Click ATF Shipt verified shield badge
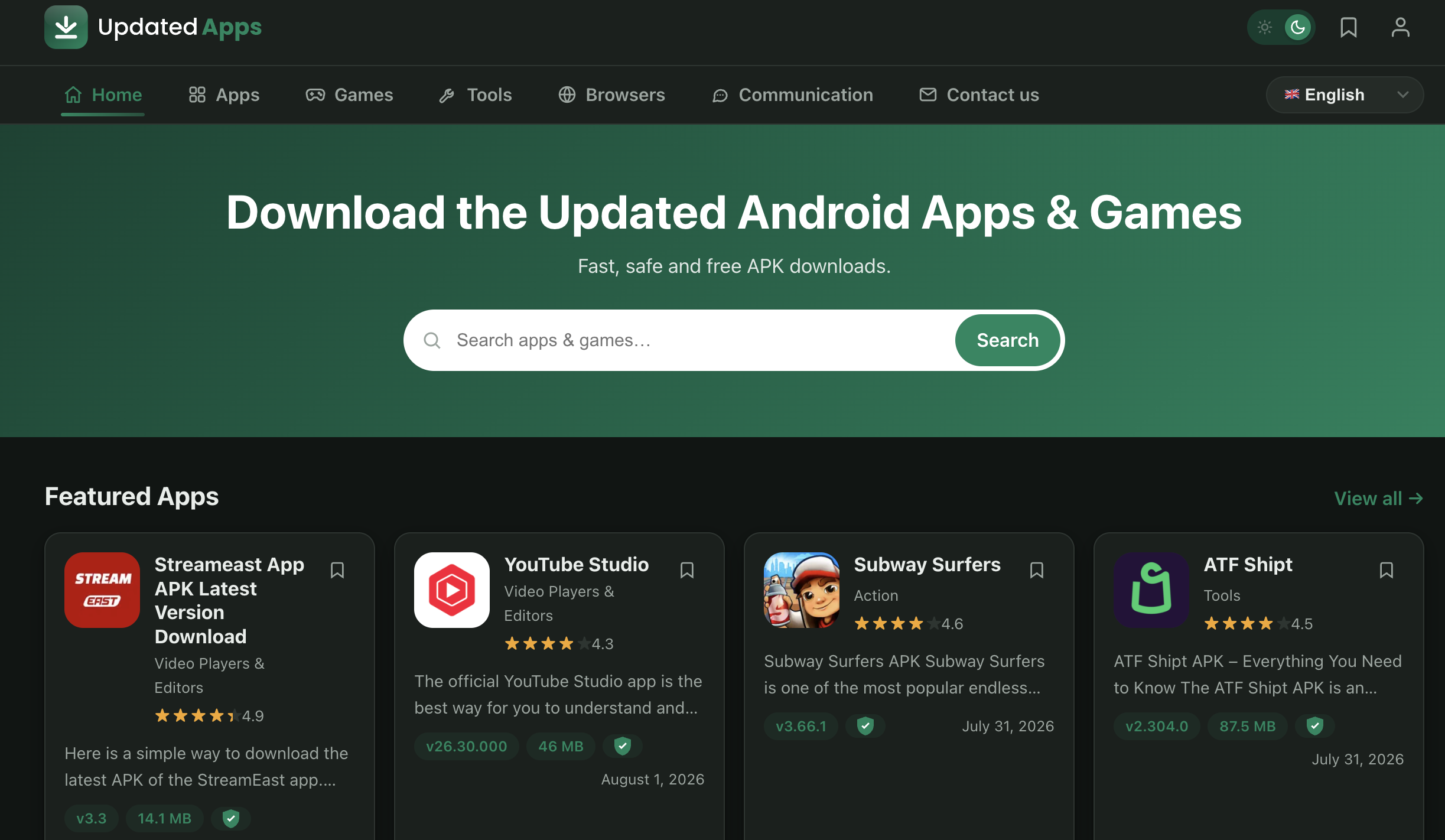This screenshot has width=1445, height=840. [x=1314, y=726]
